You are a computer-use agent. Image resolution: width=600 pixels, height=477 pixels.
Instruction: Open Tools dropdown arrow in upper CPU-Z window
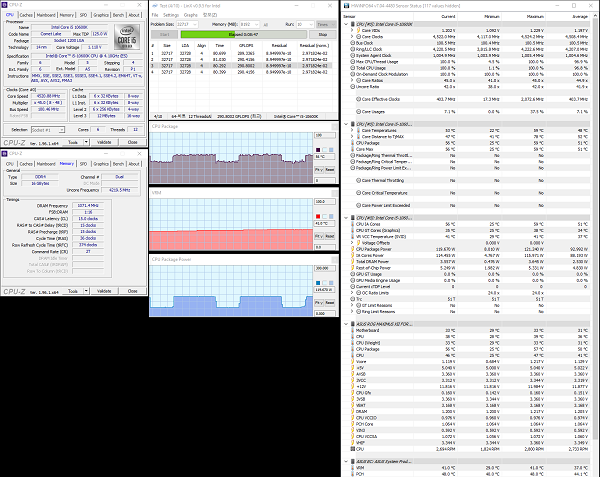pos(86,142)
